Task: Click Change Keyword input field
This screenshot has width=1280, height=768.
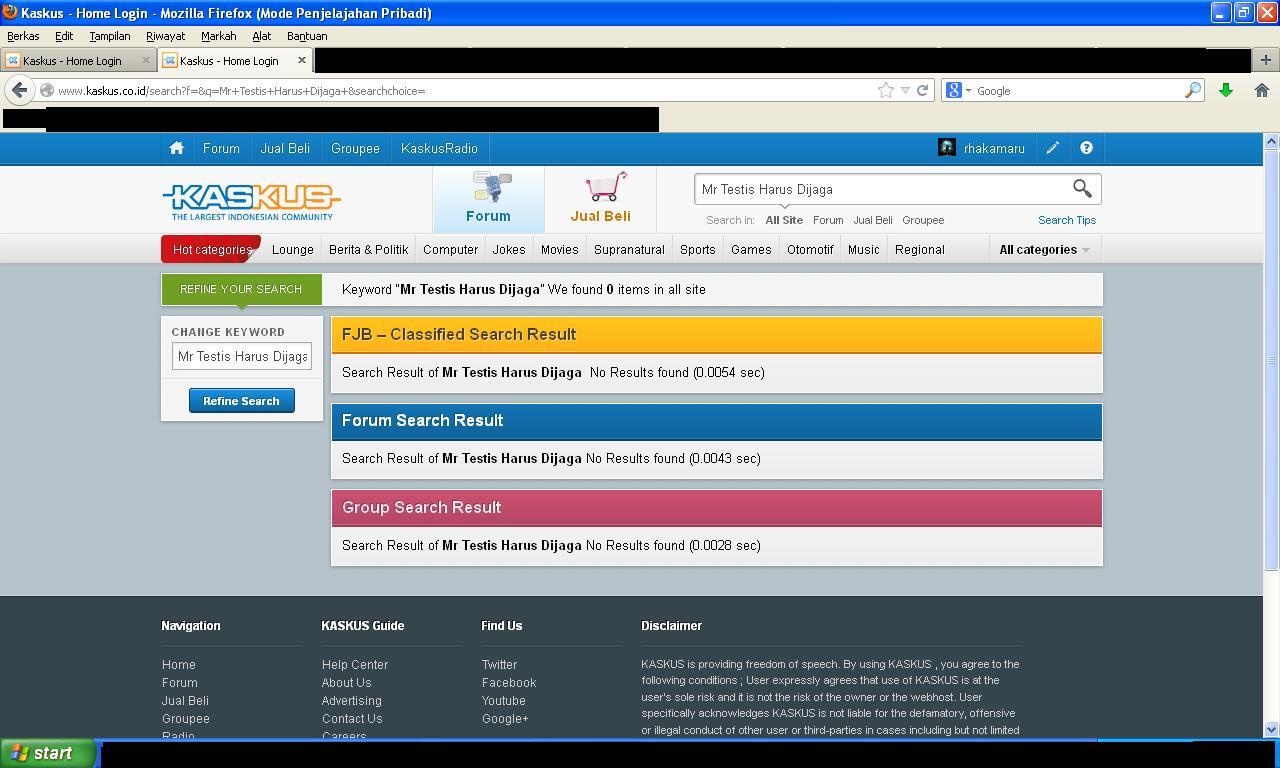Action: coord(242,356)
